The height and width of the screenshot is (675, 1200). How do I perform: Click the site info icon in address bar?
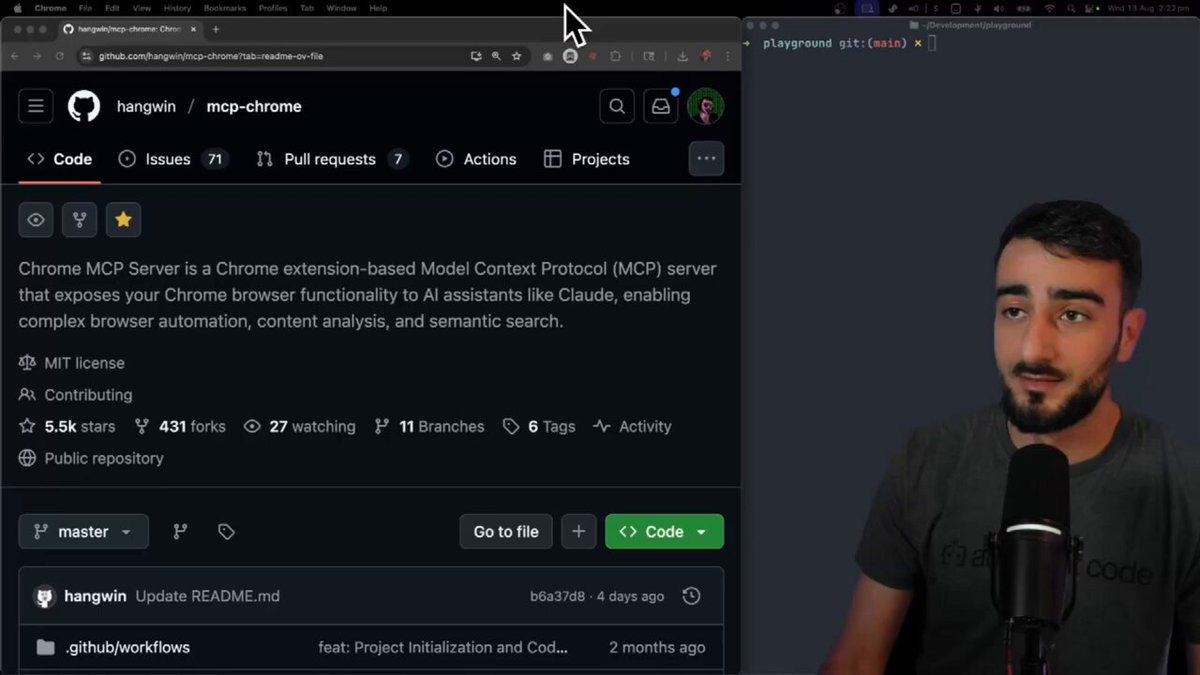86,56
